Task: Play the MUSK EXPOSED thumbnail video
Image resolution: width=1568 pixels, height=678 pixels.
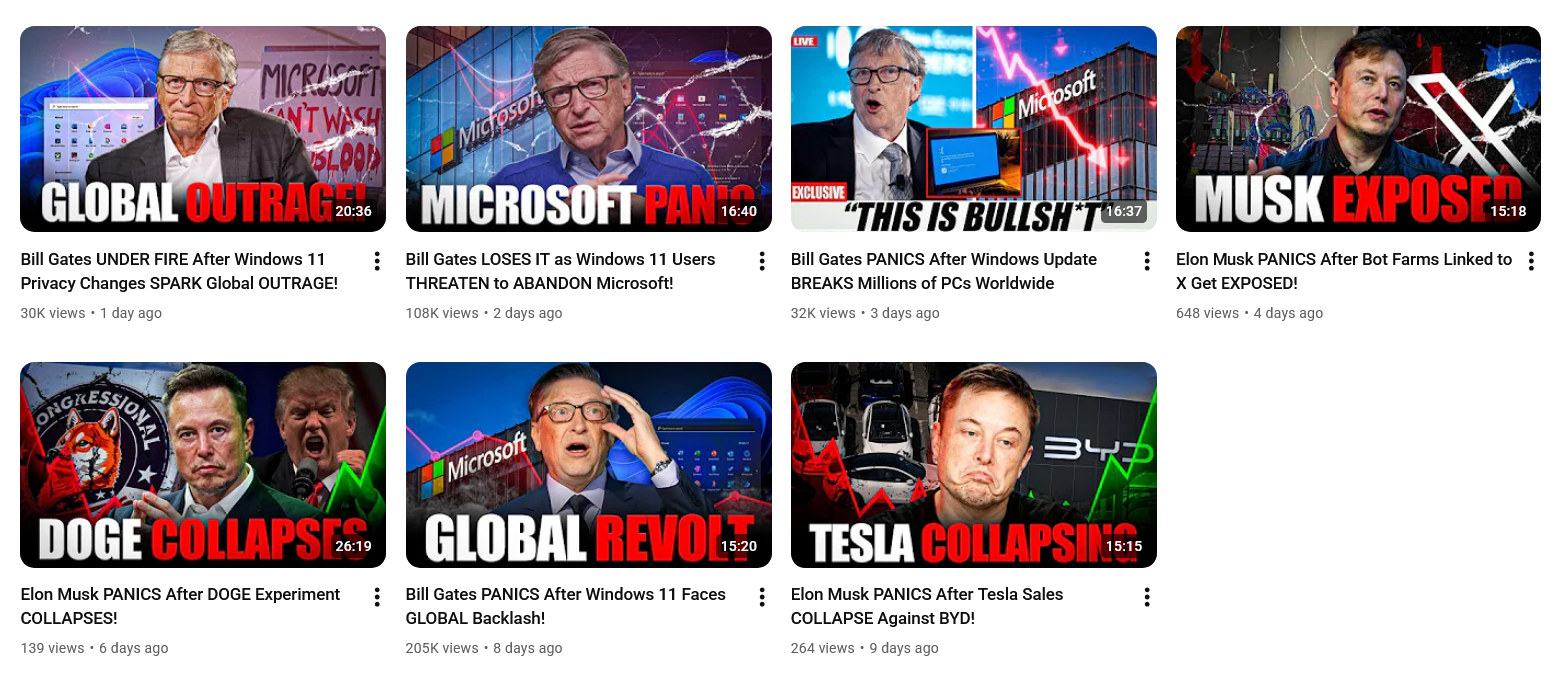Action: [x=1358, y=129]
